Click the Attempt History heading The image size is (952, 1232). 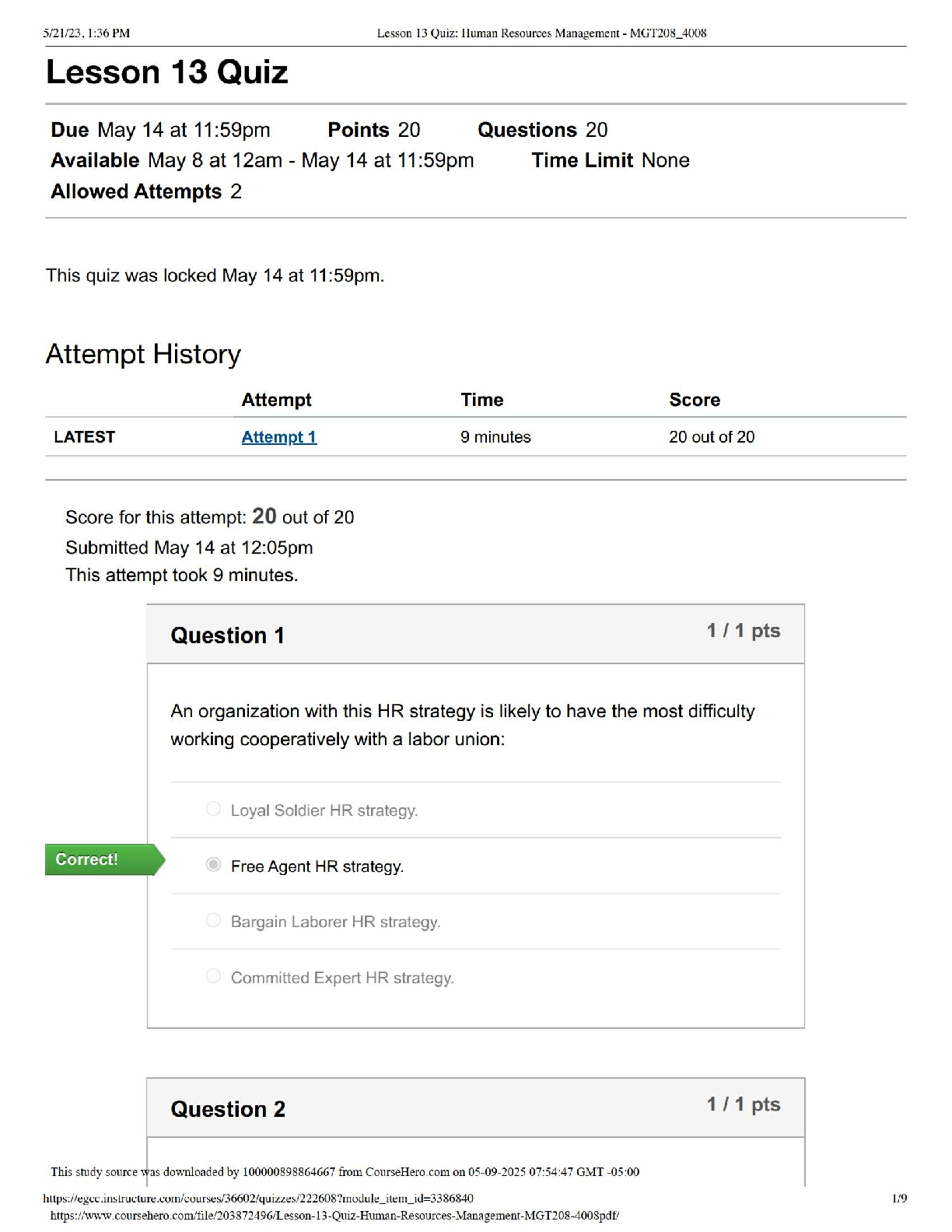(x=143, y=355)
